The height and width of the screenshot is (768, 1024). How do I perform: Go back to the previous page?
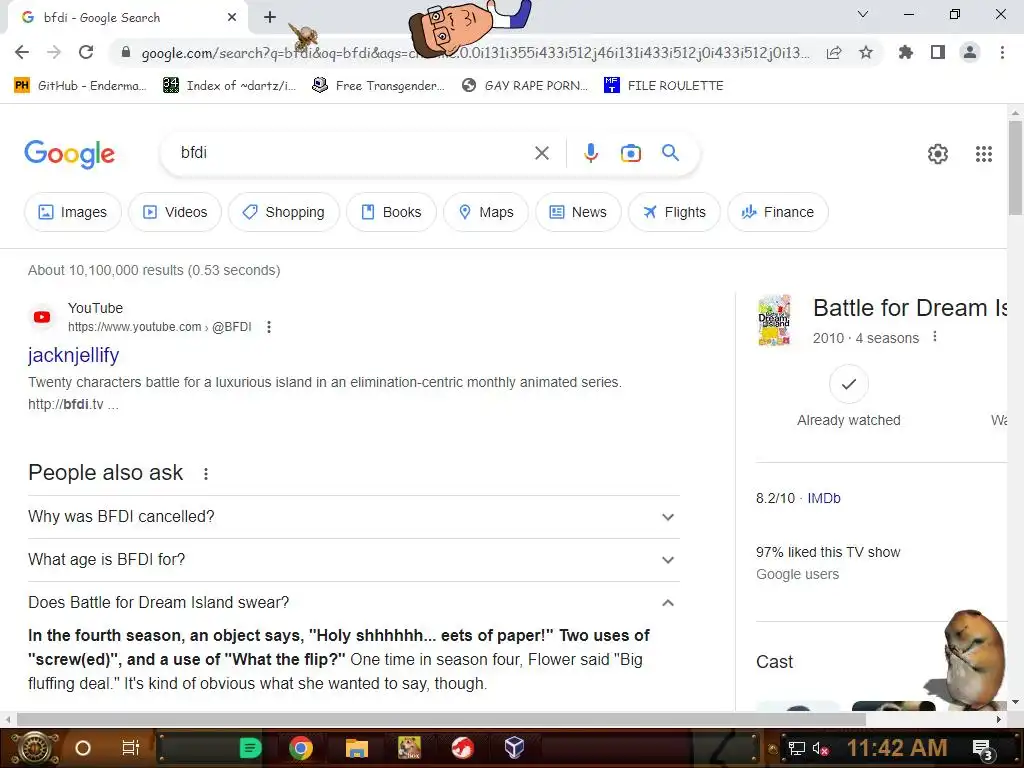[x=22, y=52]
